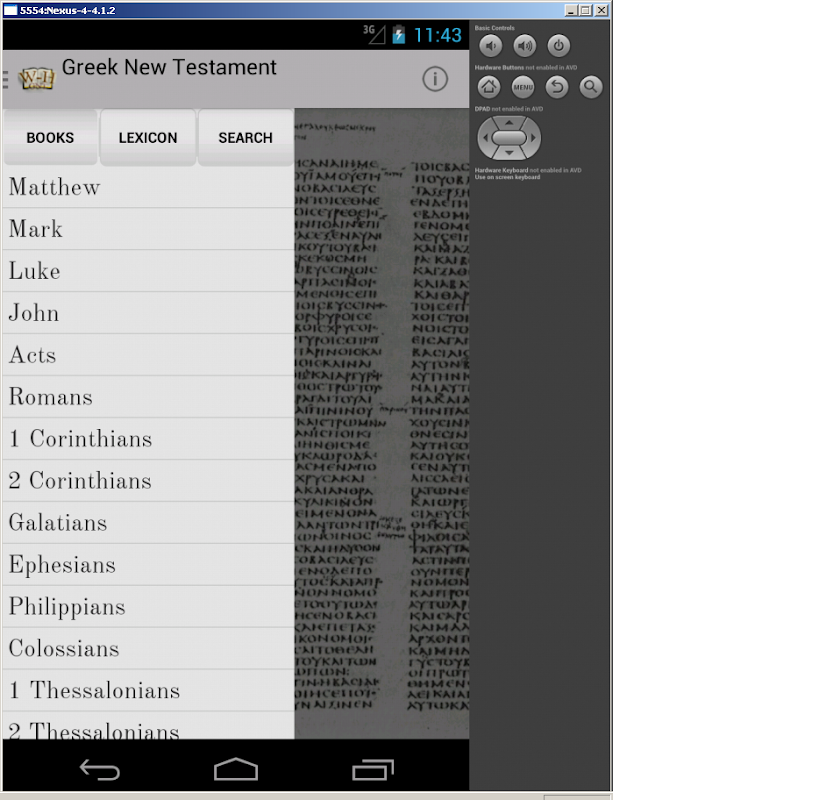Click the emulator window title bar icon
This screenshot has height=800, width=819.
(x=10, y=10)
